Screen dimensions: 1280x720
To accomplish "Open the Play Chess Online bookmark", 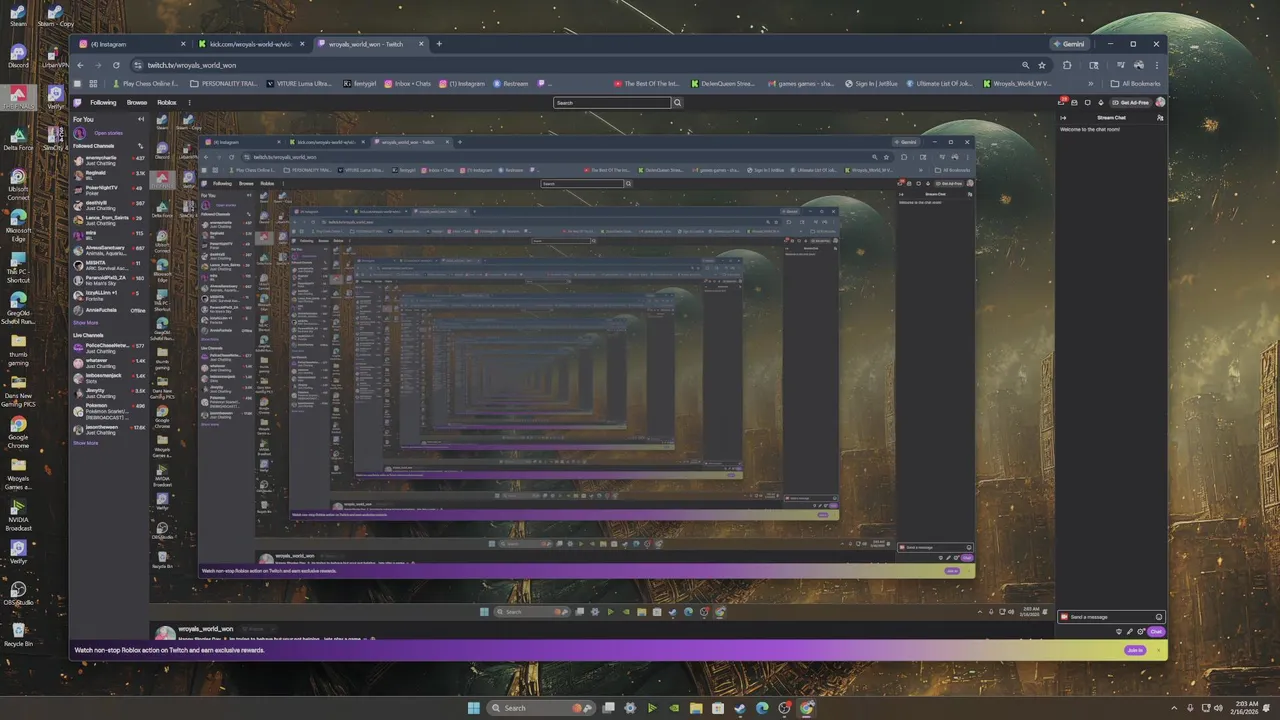I will [148, 84].
